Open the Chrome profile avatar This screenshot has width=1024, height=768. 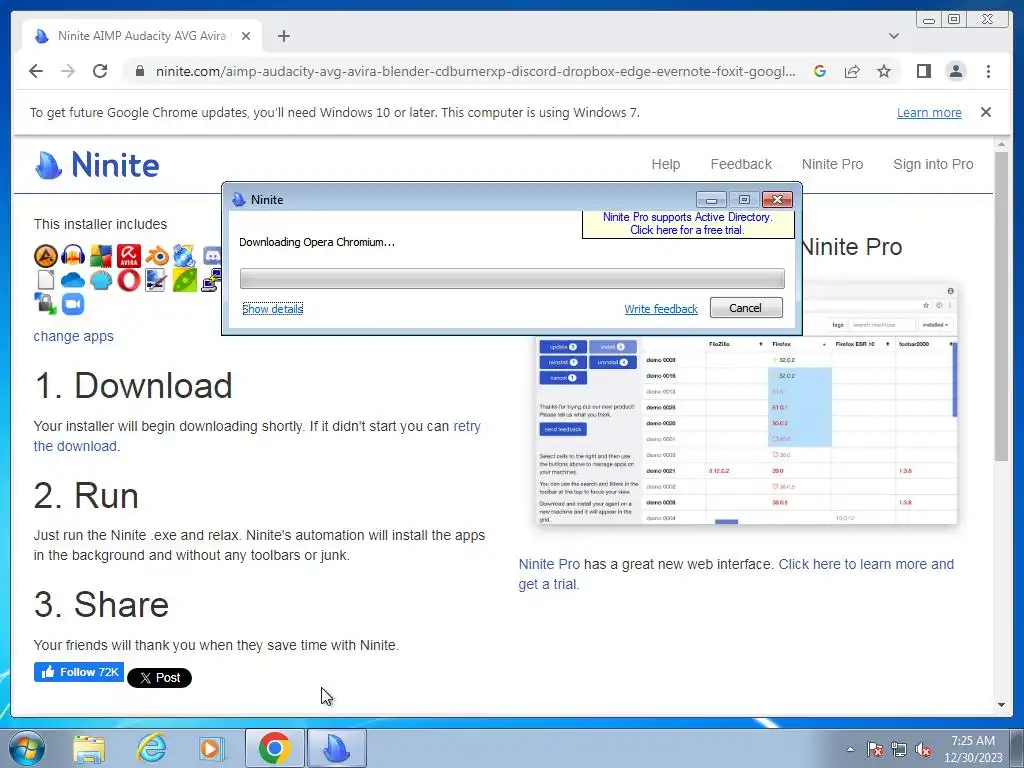[955, 71]
